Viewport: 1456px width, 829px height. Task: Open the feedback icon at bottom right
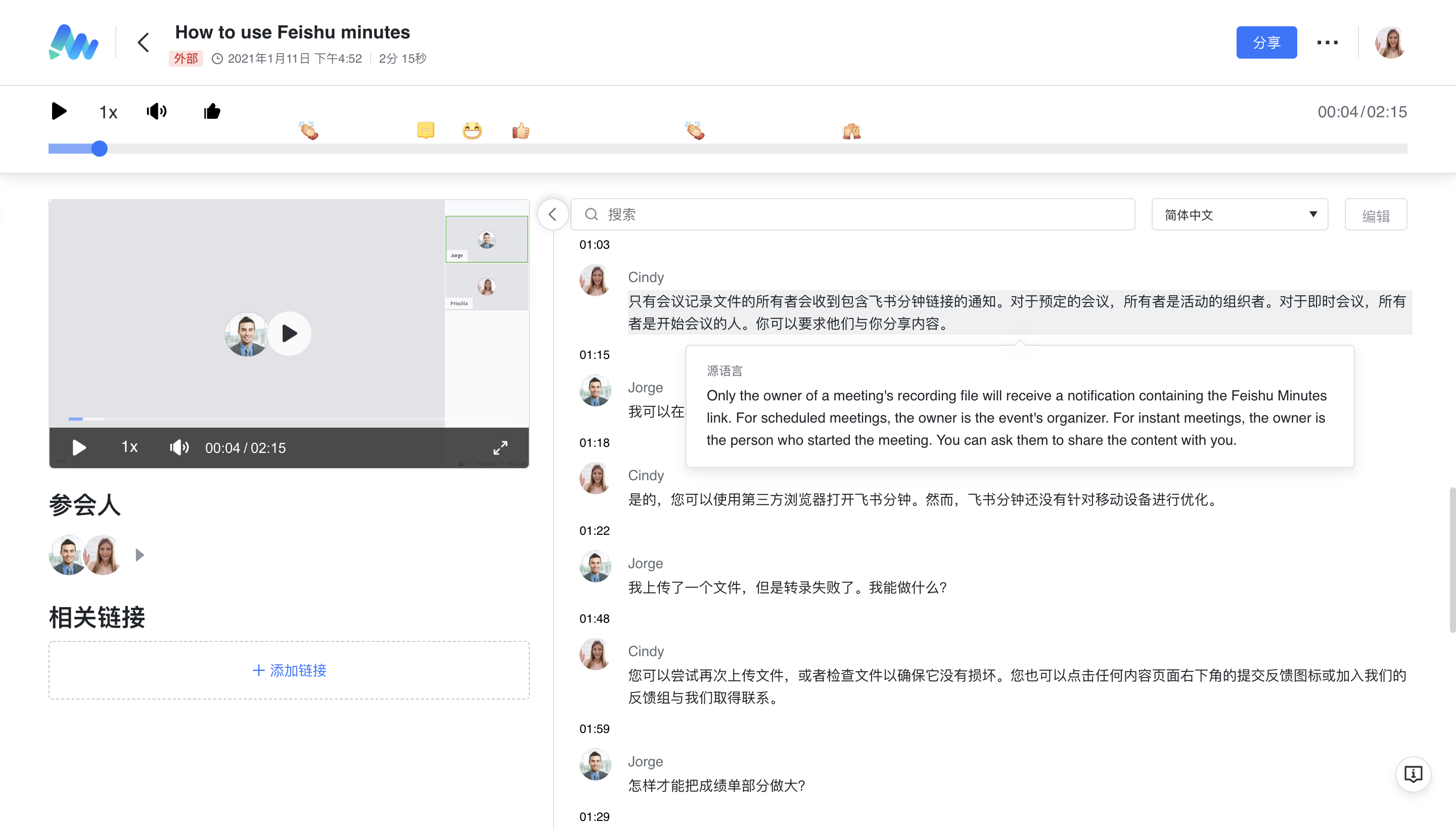point(1413,774)
